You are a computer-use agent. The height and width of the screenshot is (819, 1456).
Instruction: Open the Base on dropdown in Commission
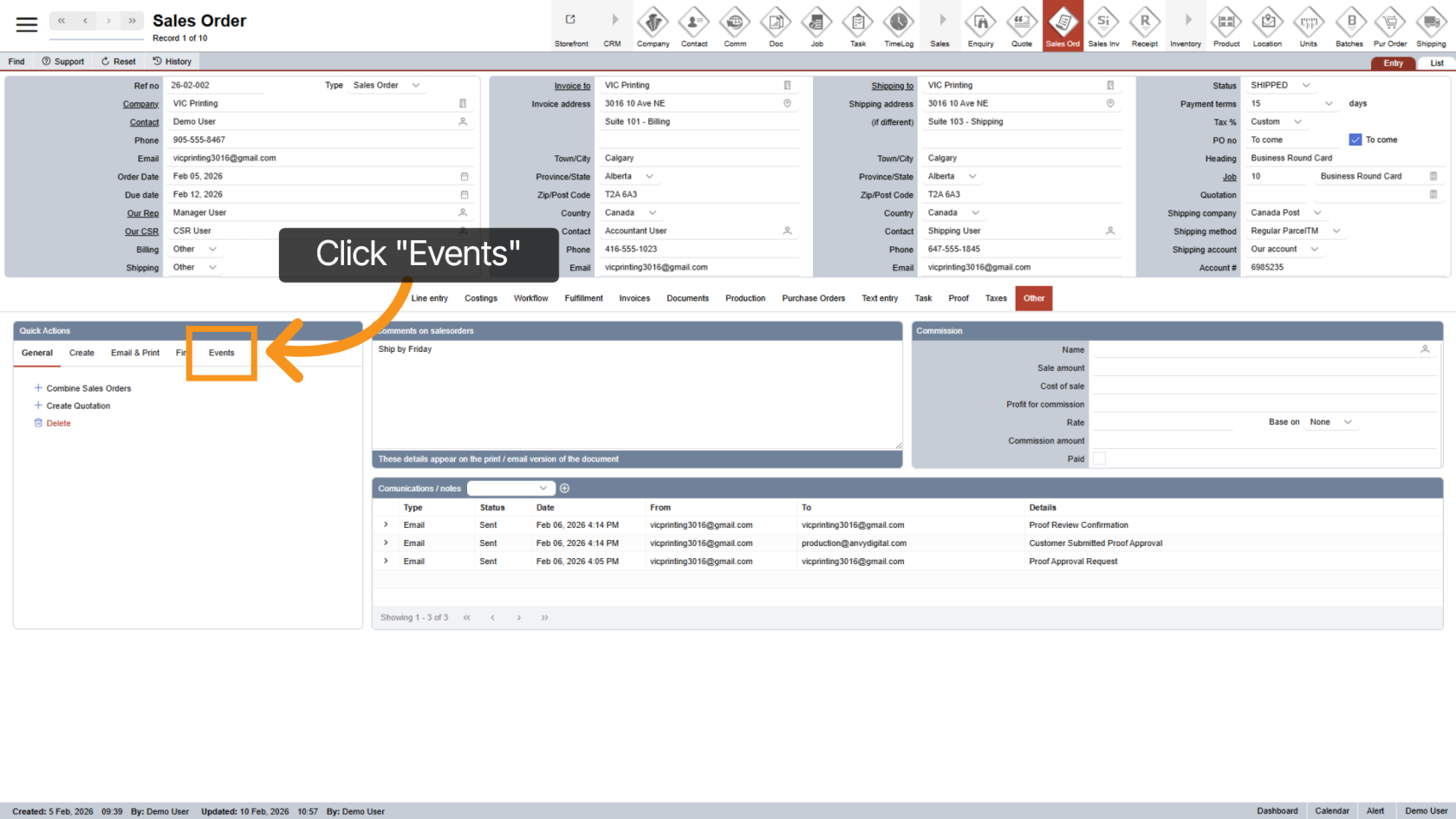point(1331,422)
